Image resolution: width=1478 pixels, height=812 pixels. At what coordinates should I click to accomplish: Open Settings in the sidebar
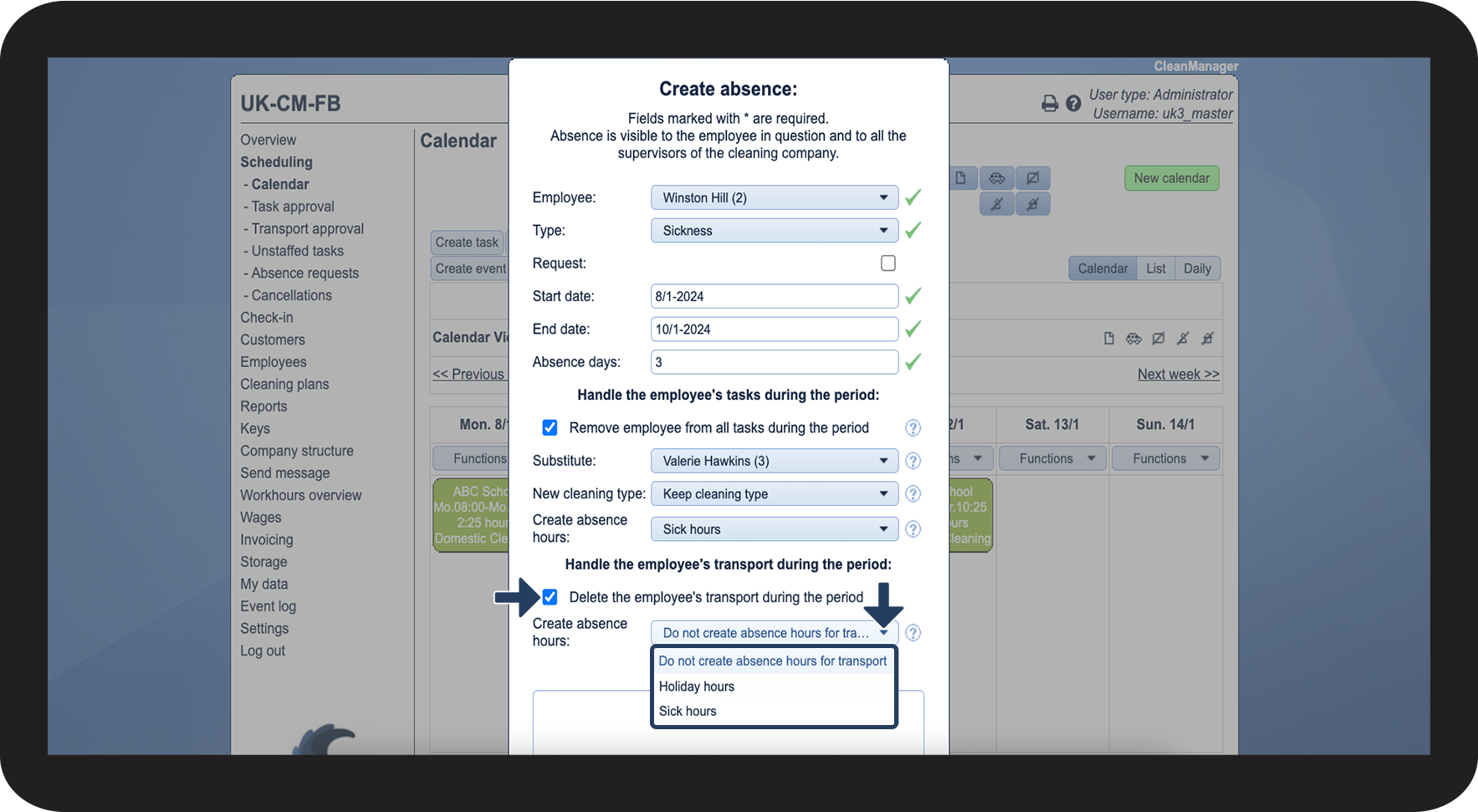[264, 629]
